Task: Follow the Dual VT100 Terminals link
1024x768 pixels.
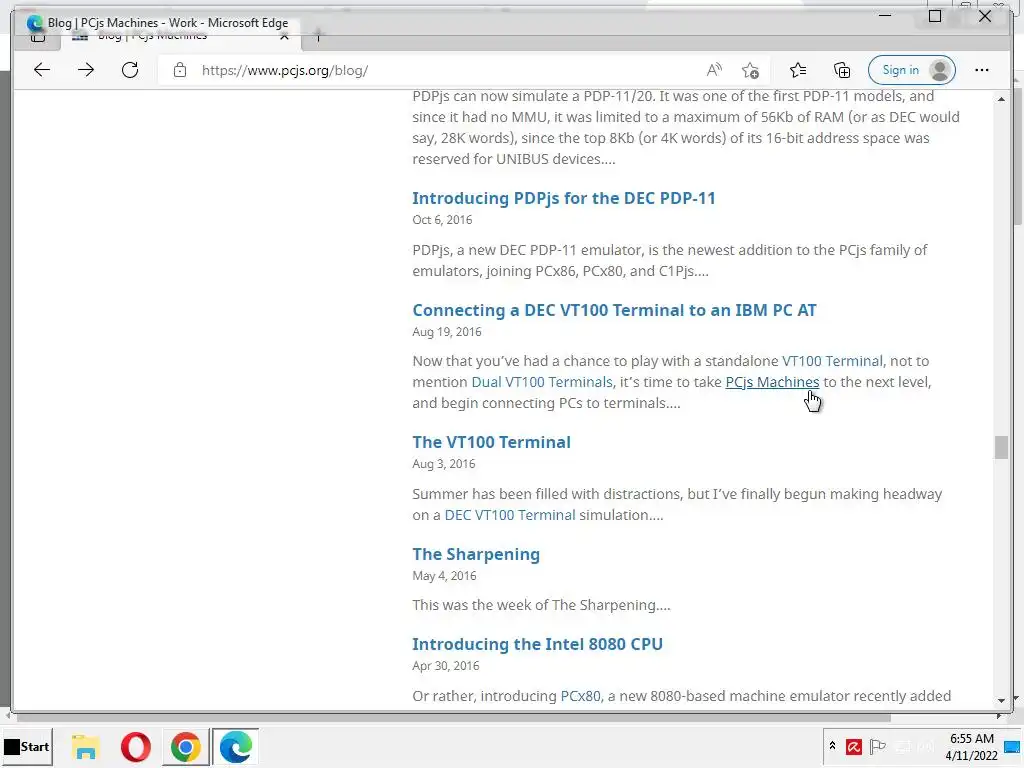Action: tap(542, 382)
